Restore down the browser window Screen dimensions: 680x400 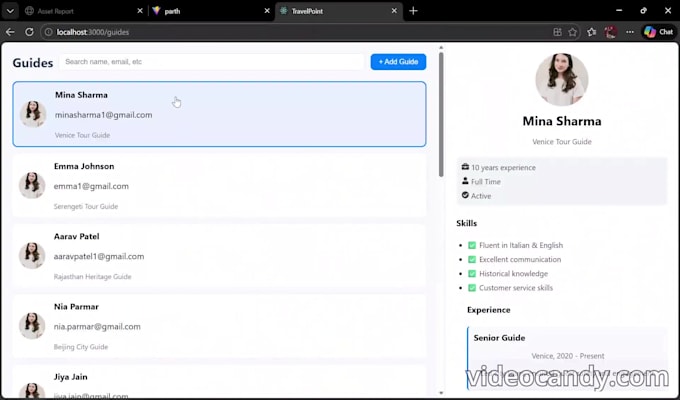pos(644,11)
